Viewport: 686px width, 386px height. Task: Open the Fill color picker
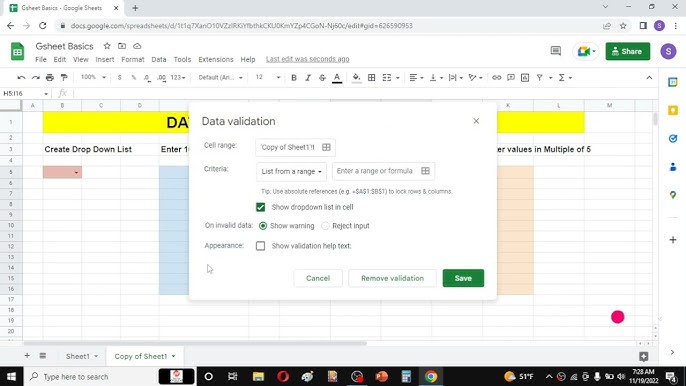click(357, 78)
